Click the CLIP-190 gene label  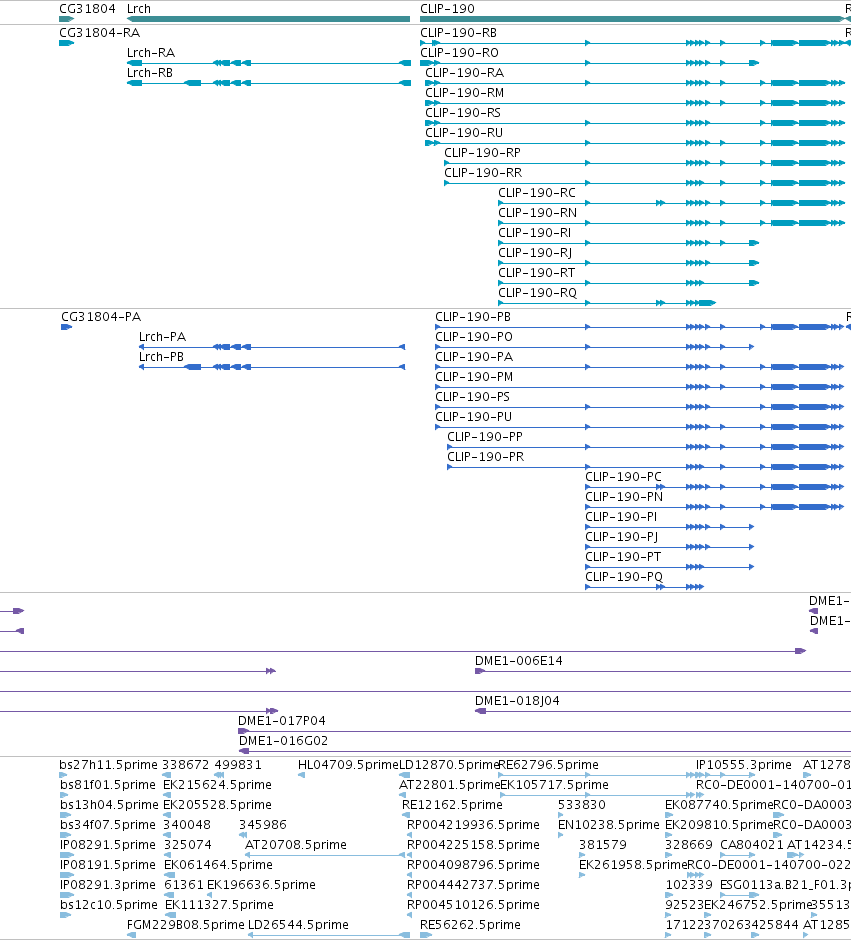pyautogui.click(x=447, y=9)
